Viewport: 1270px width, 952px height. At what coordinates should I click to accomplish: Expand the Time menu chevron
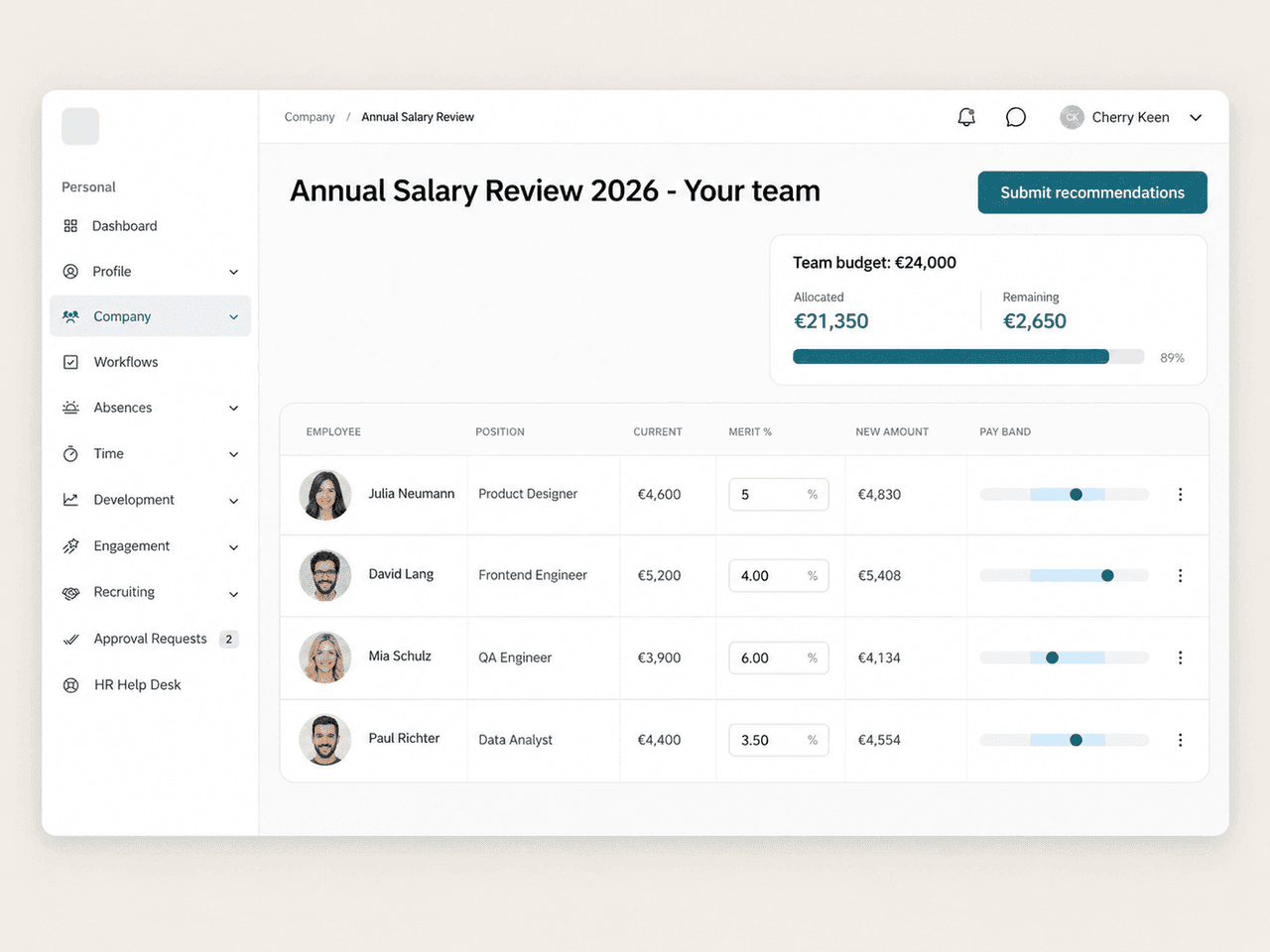tap(233, 455)
